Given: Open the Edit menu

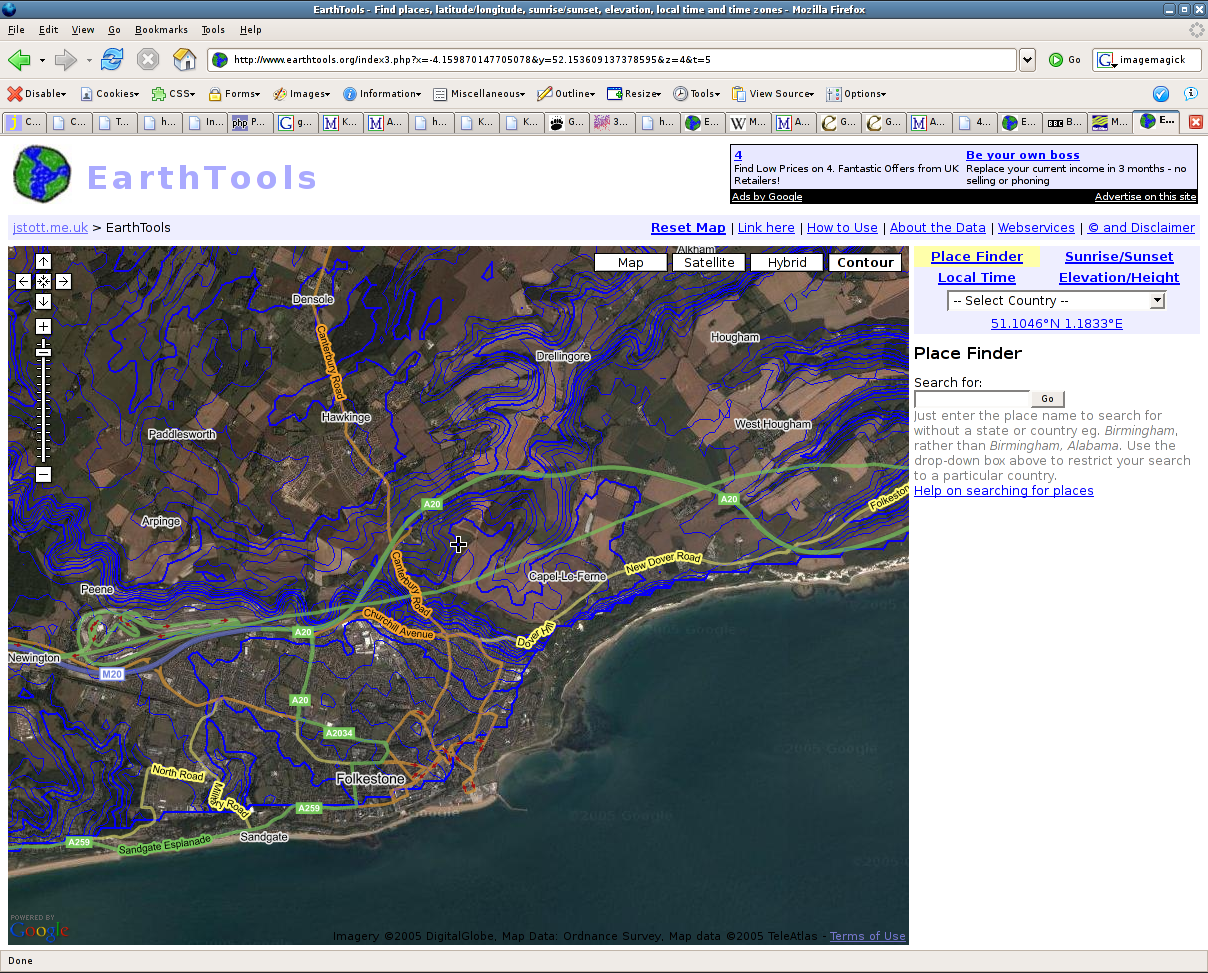Looking at the screenshot, I should tap(48, 30).
